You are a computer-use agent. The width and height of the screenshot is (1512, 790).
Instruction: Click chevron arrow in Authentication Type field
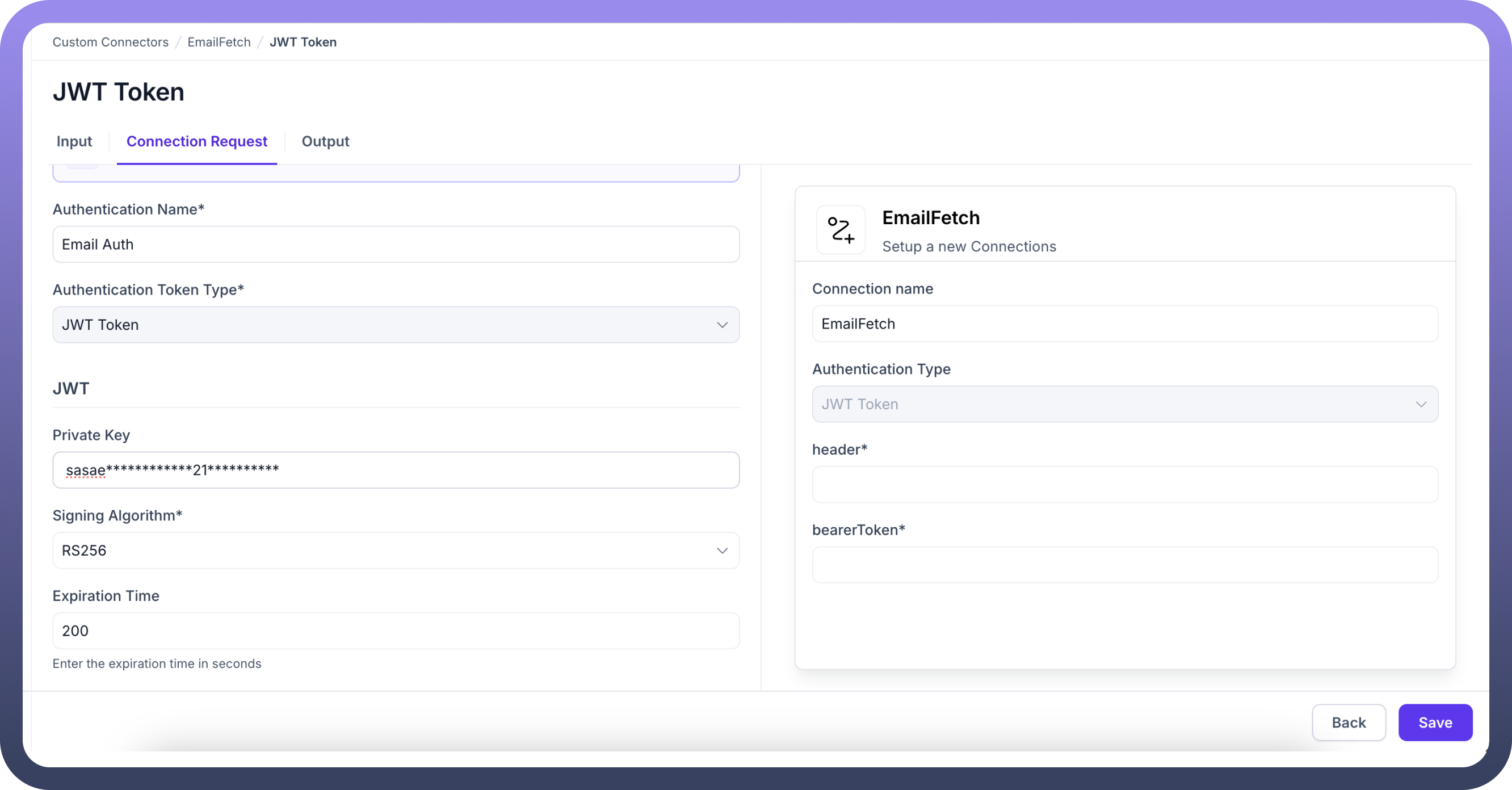1421,405
